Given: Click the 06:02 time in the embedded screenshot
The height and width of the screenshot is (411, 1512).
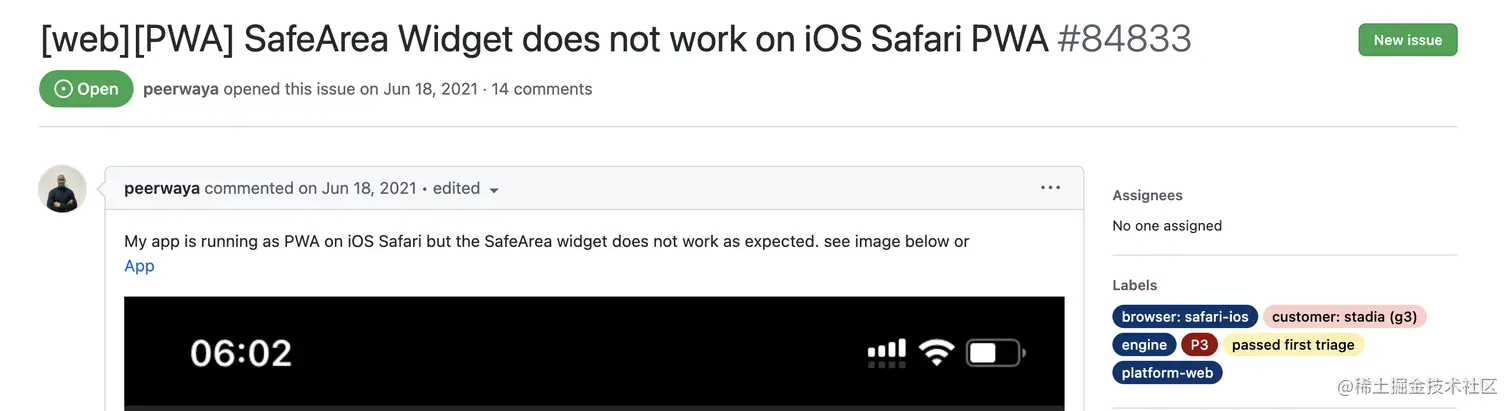Looking at the screenshot, I should (x=241, y=353).
